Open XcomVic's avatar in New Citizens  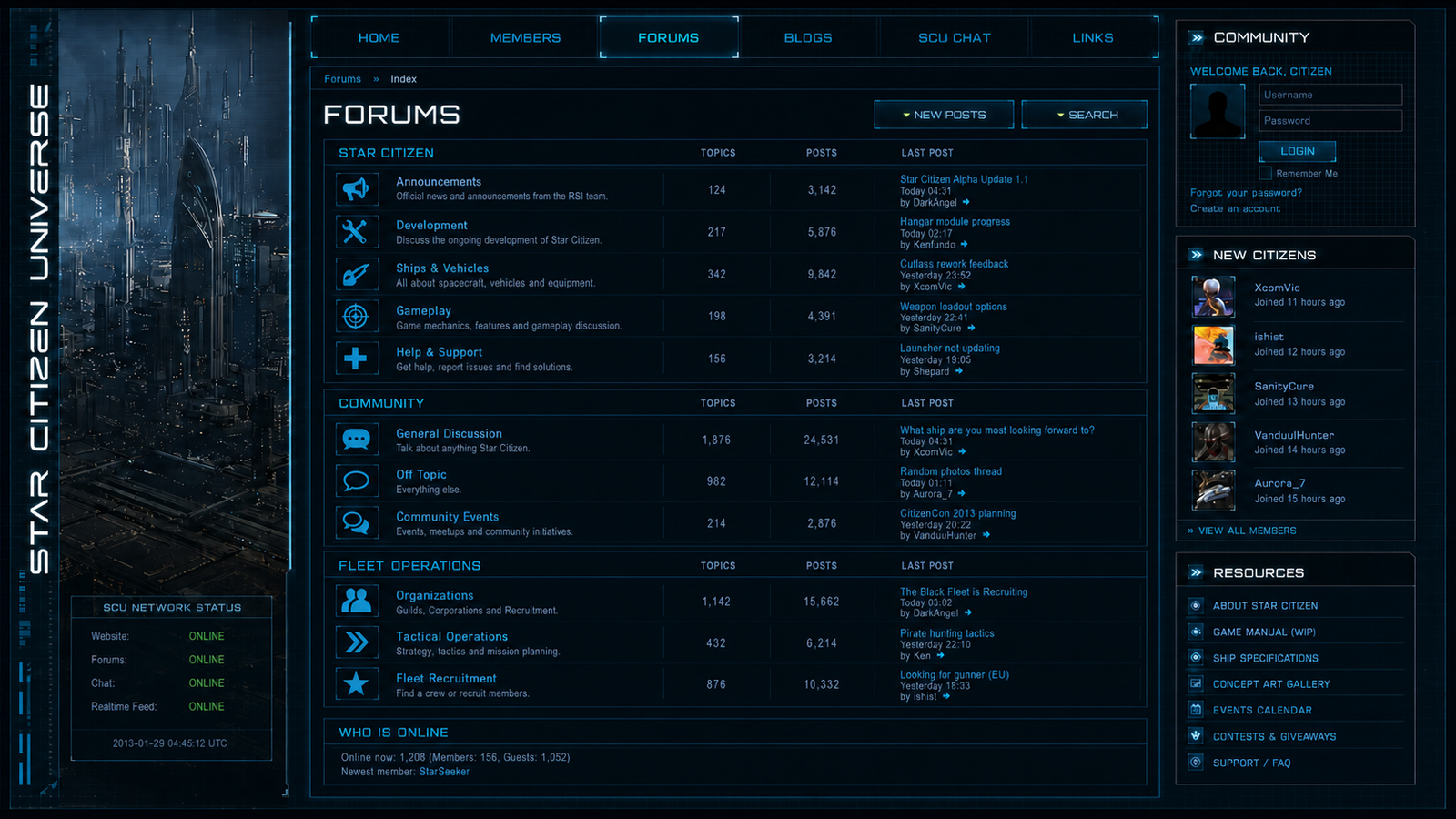click(x=1213, y=296)
